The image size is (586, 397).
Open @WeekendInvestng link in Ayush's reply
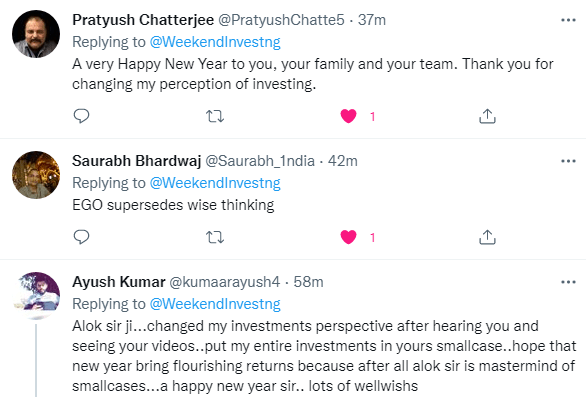point(215,304)
